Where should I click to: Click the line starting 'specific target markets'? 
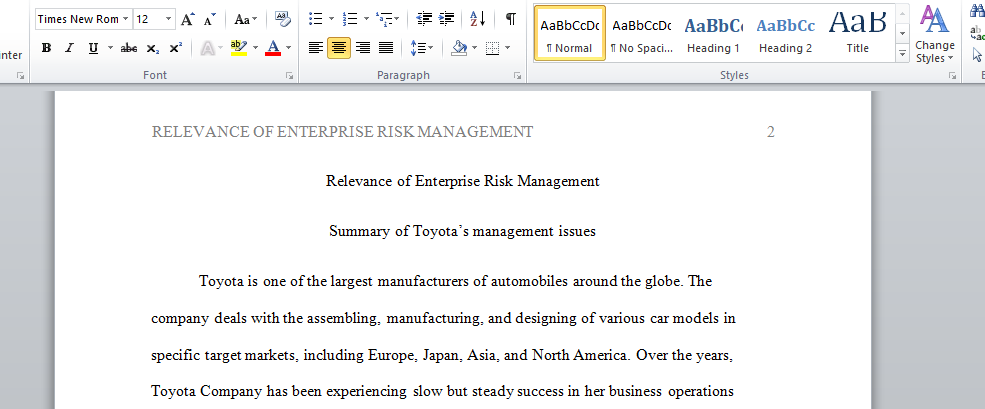442,355
